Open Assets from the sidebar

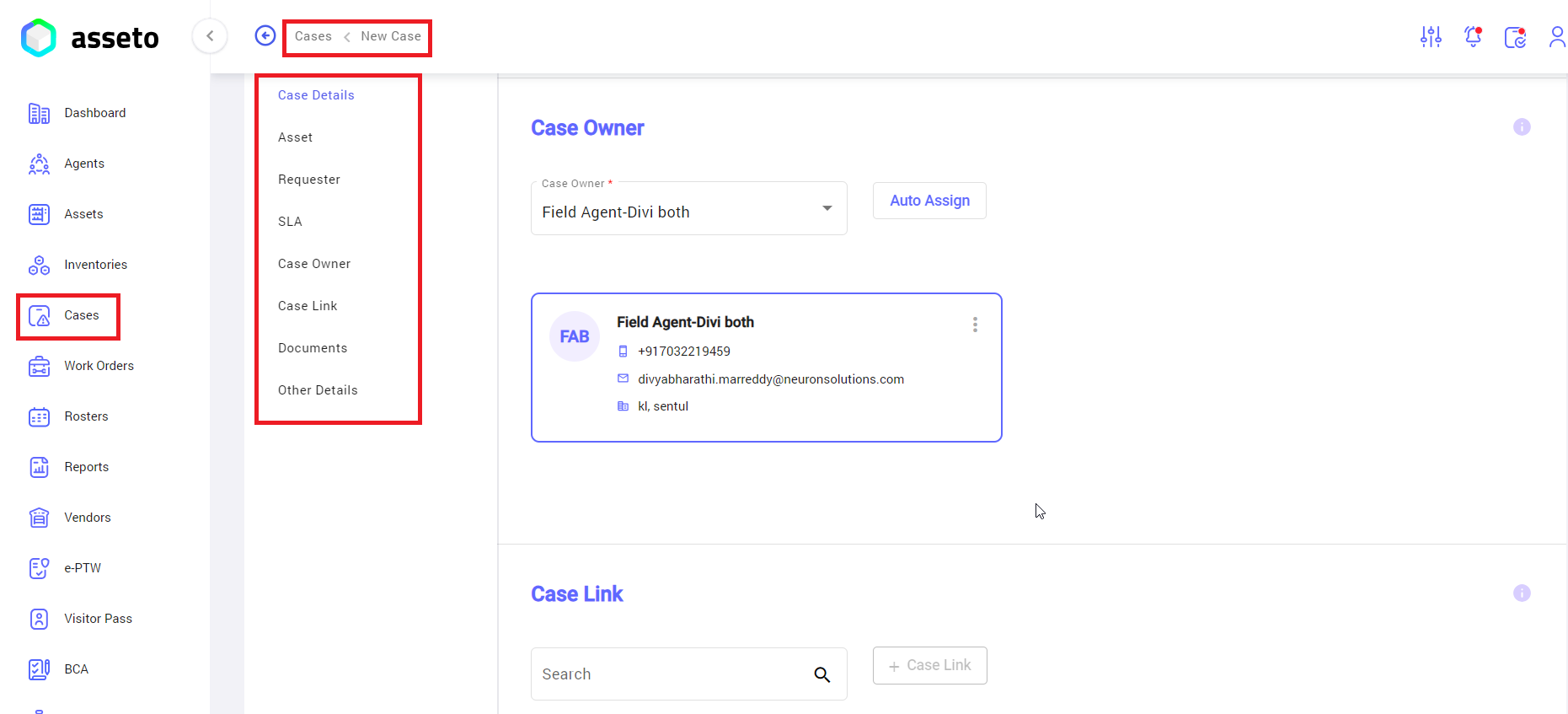tap(83, 214)
